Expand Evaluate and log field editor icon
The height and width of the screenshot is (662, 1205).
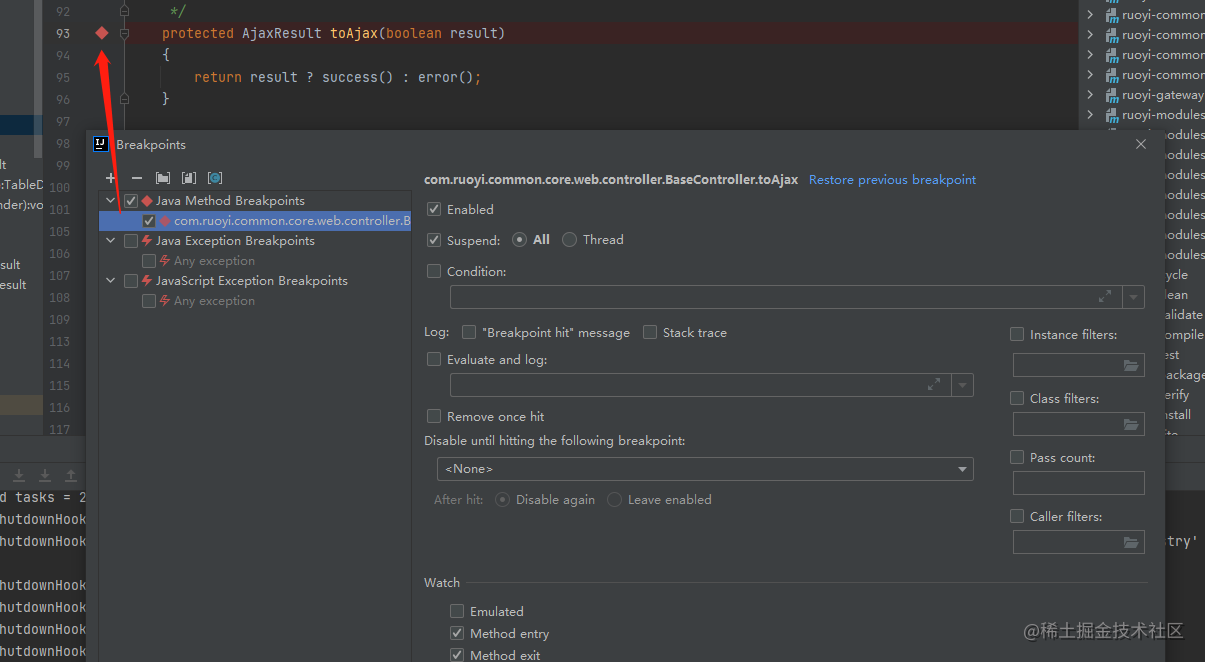(934, 384)
